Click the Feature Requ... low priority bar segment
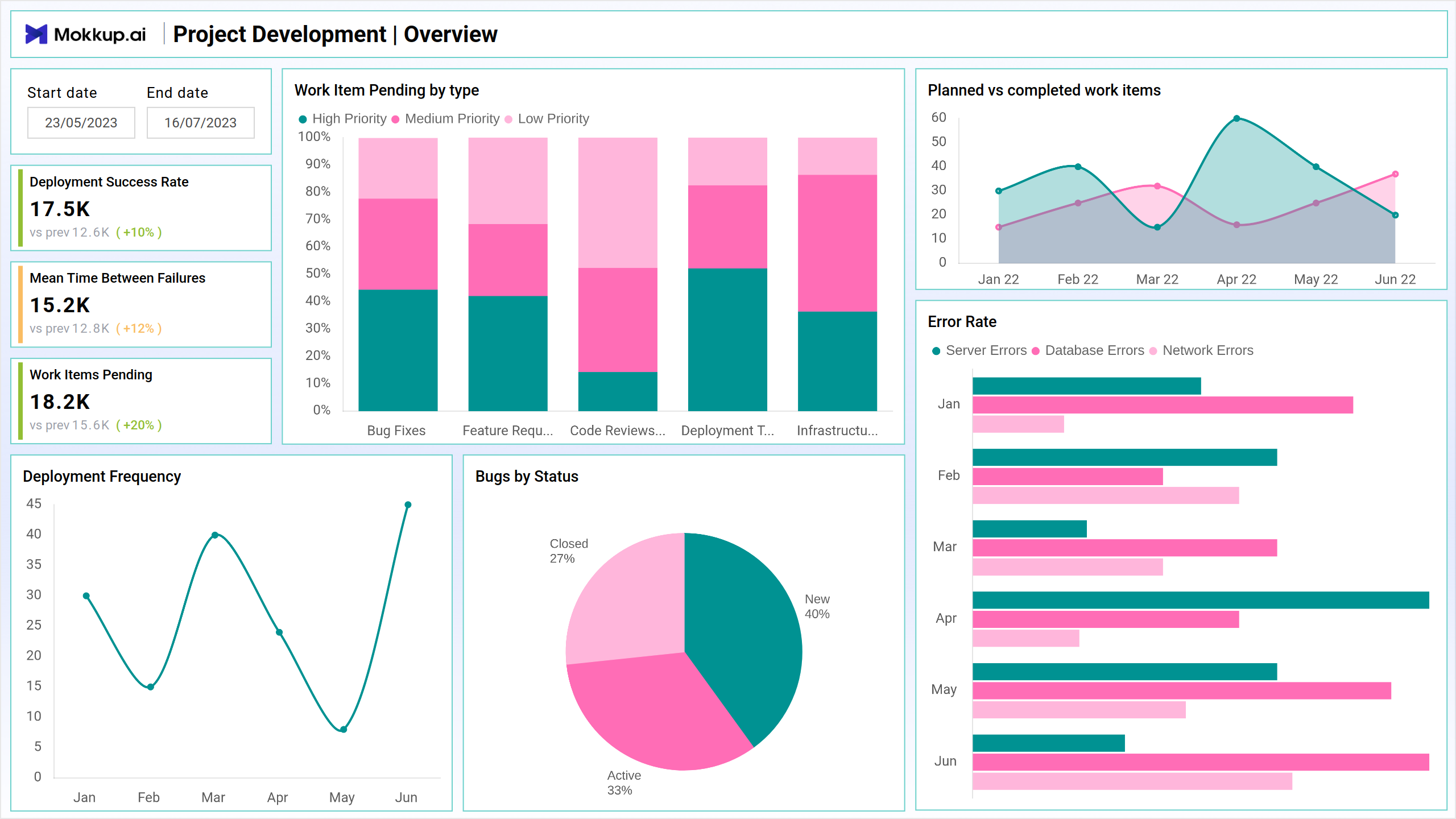 click(x=508, y=181)
